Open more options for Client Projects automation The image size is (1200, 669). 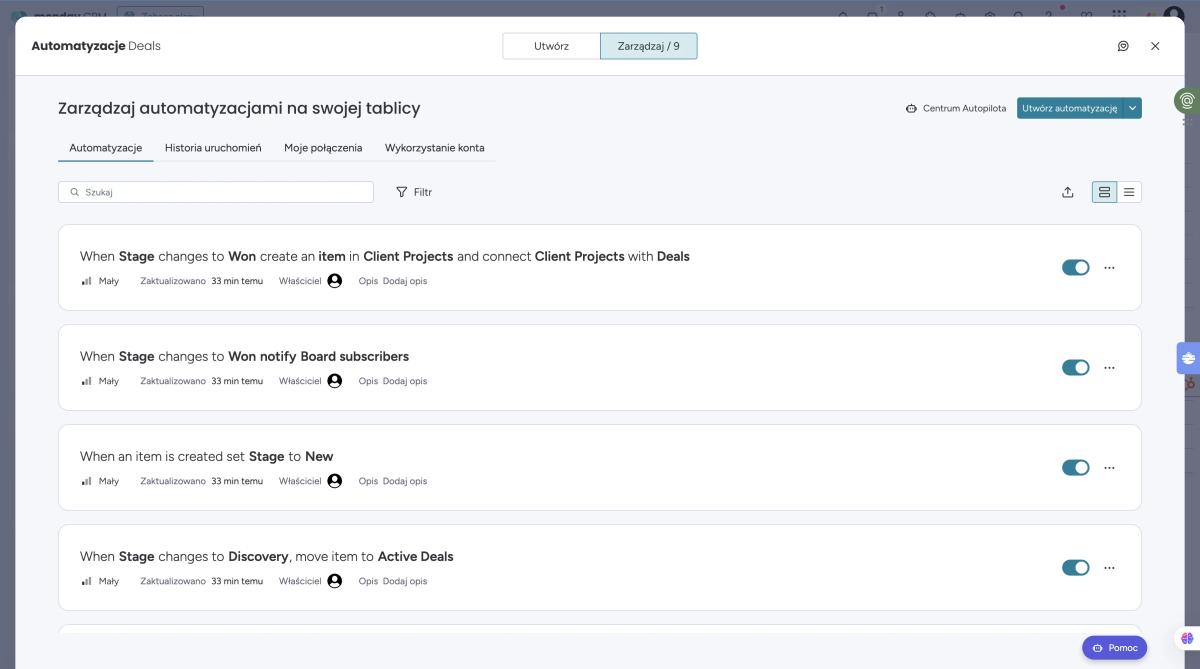click(1109, 267)
